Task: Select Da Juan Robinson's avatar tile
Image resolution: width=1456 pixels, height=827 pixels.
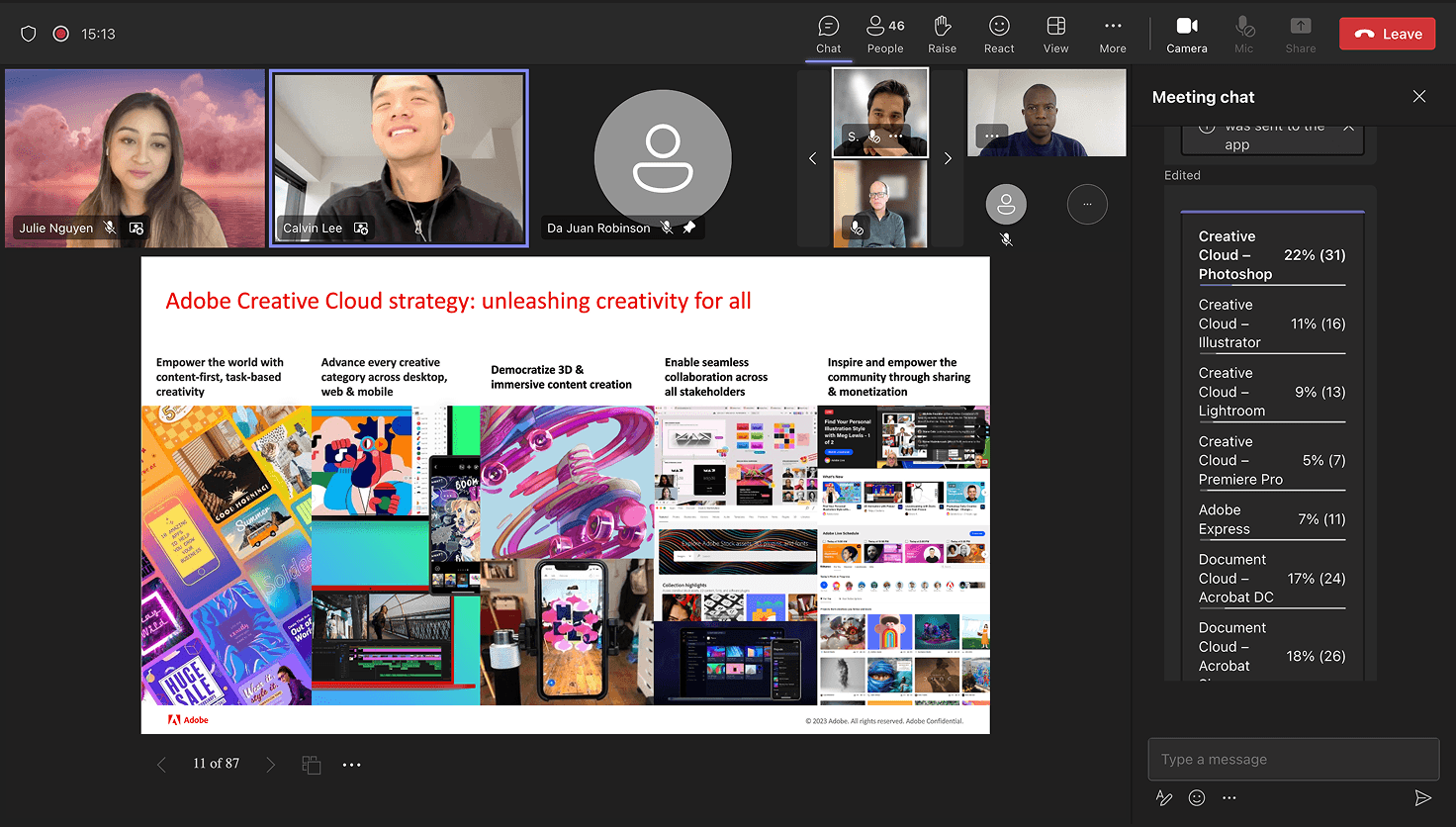Action: [663, 158]
